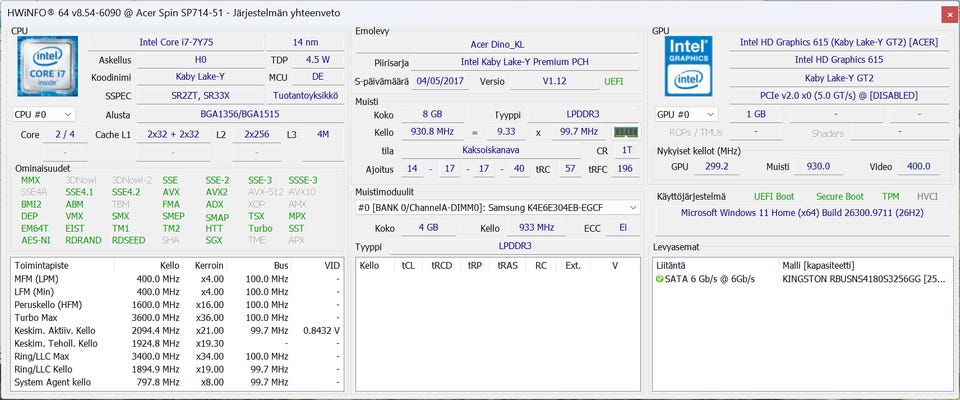960x400 pixels.
Task: Select the Ring/LLC Max row
Action: [177, 357]
